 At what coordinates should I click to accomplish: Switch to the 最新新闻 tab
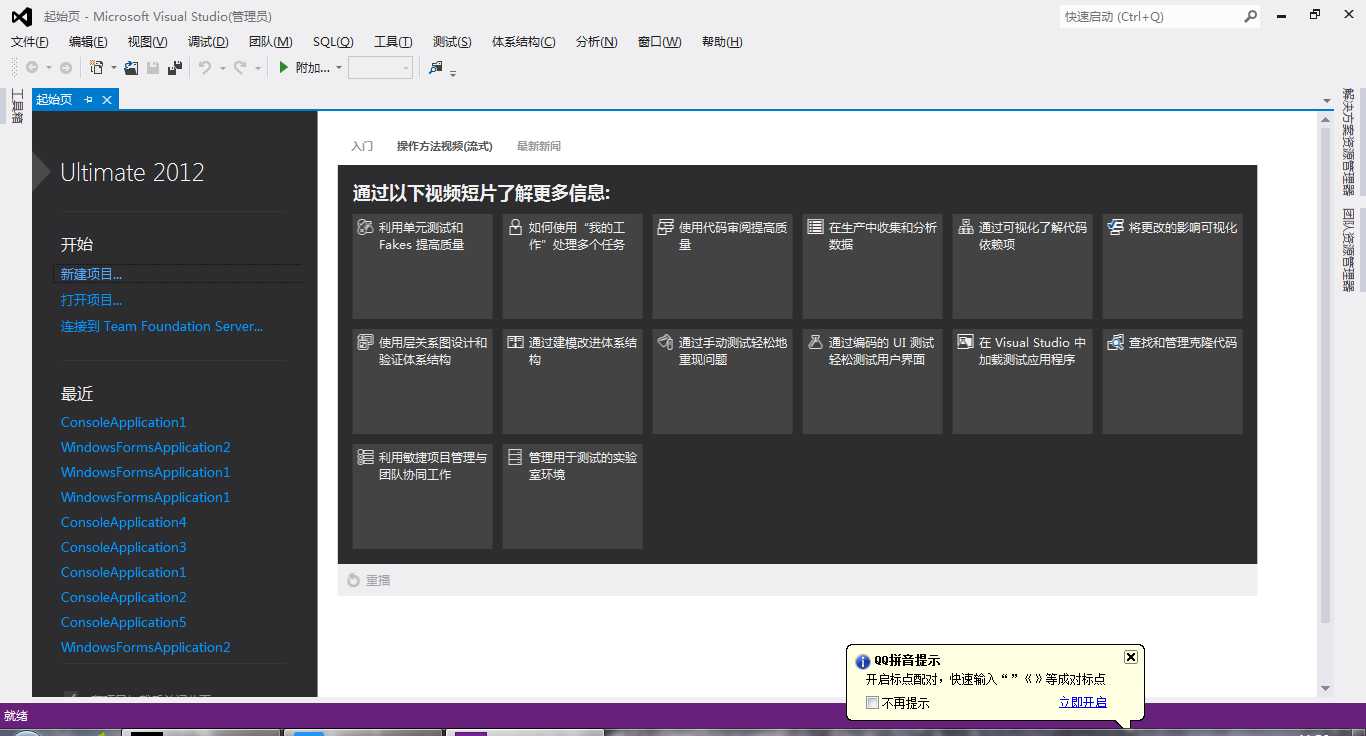(x=539, y=146)
